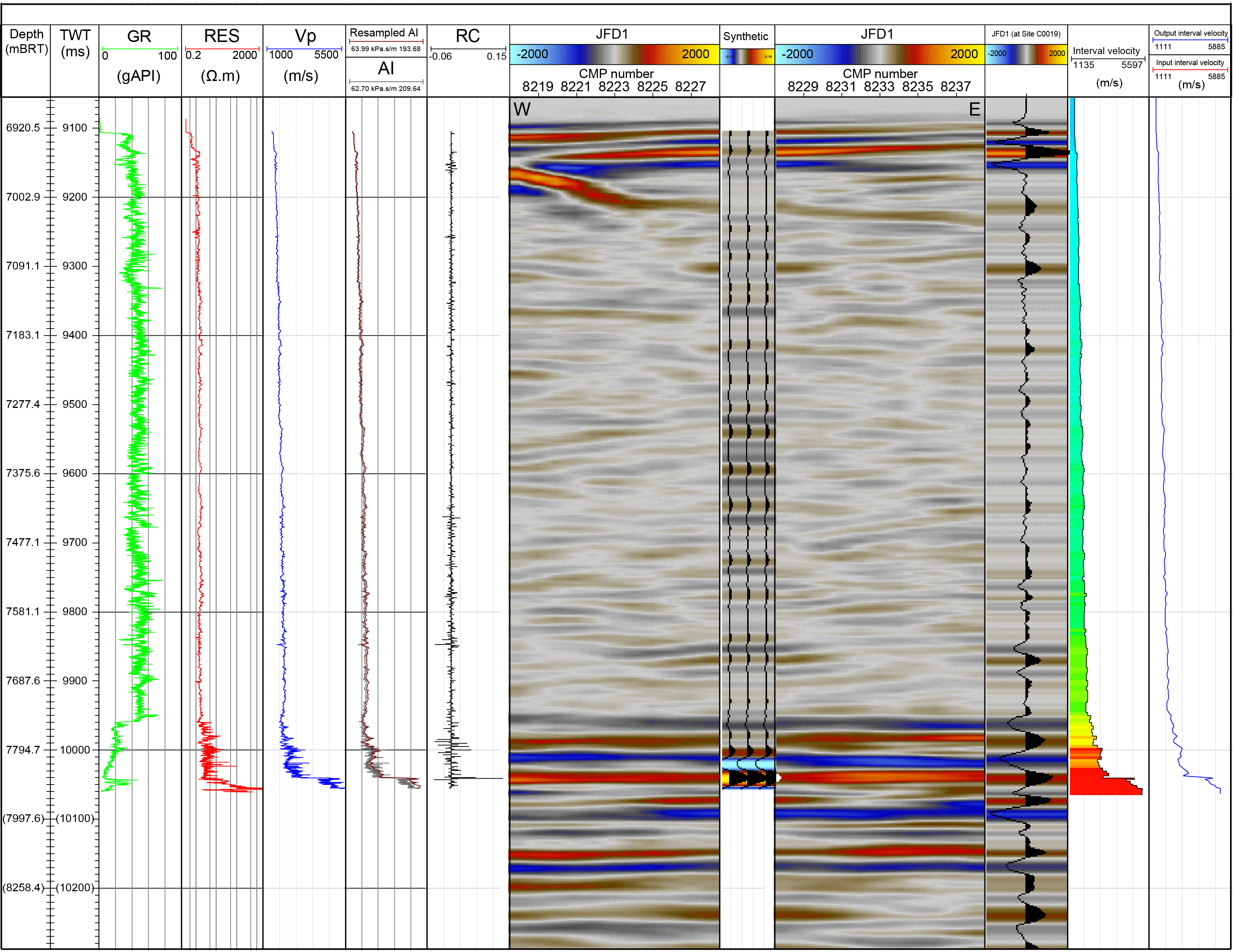Select the RES track title
The width and height of the screenshot is (1233, 952).
(221, 36)
